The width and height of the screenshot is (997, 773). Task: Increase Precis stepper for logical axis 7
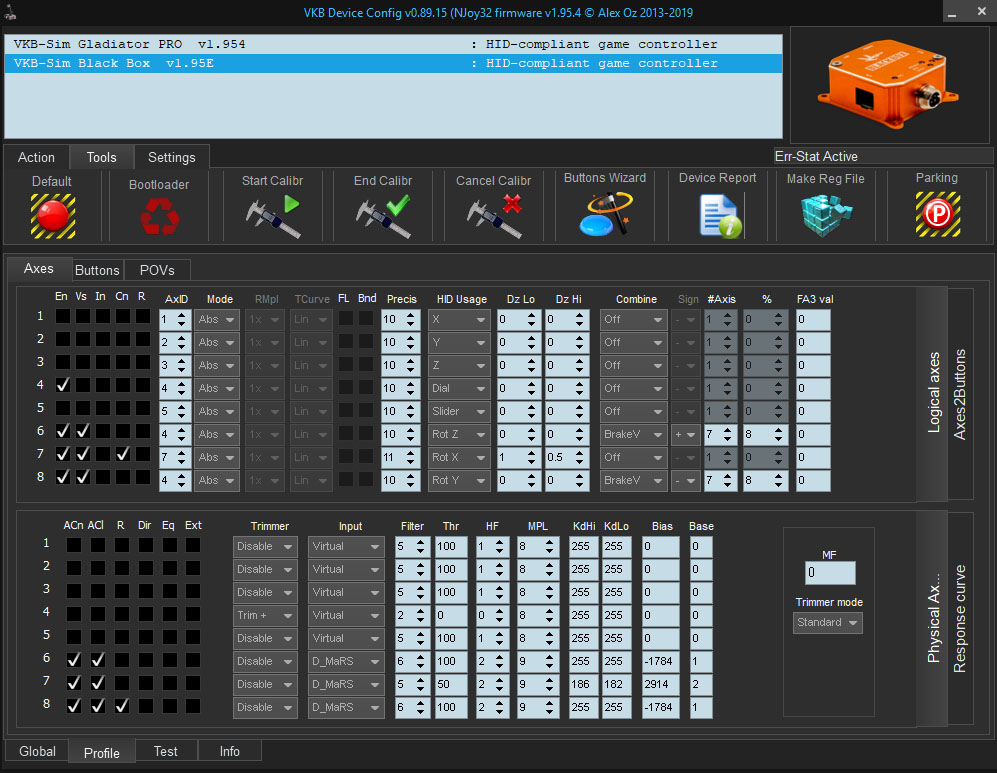pos(411,453)
